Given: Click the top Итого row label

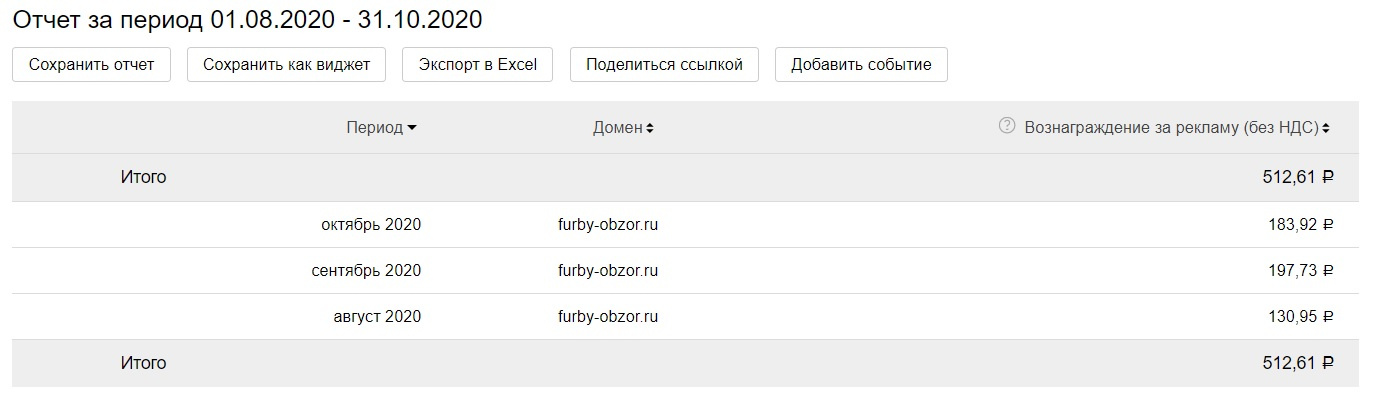Looking at the screenshot, I should tap(143, 177).
